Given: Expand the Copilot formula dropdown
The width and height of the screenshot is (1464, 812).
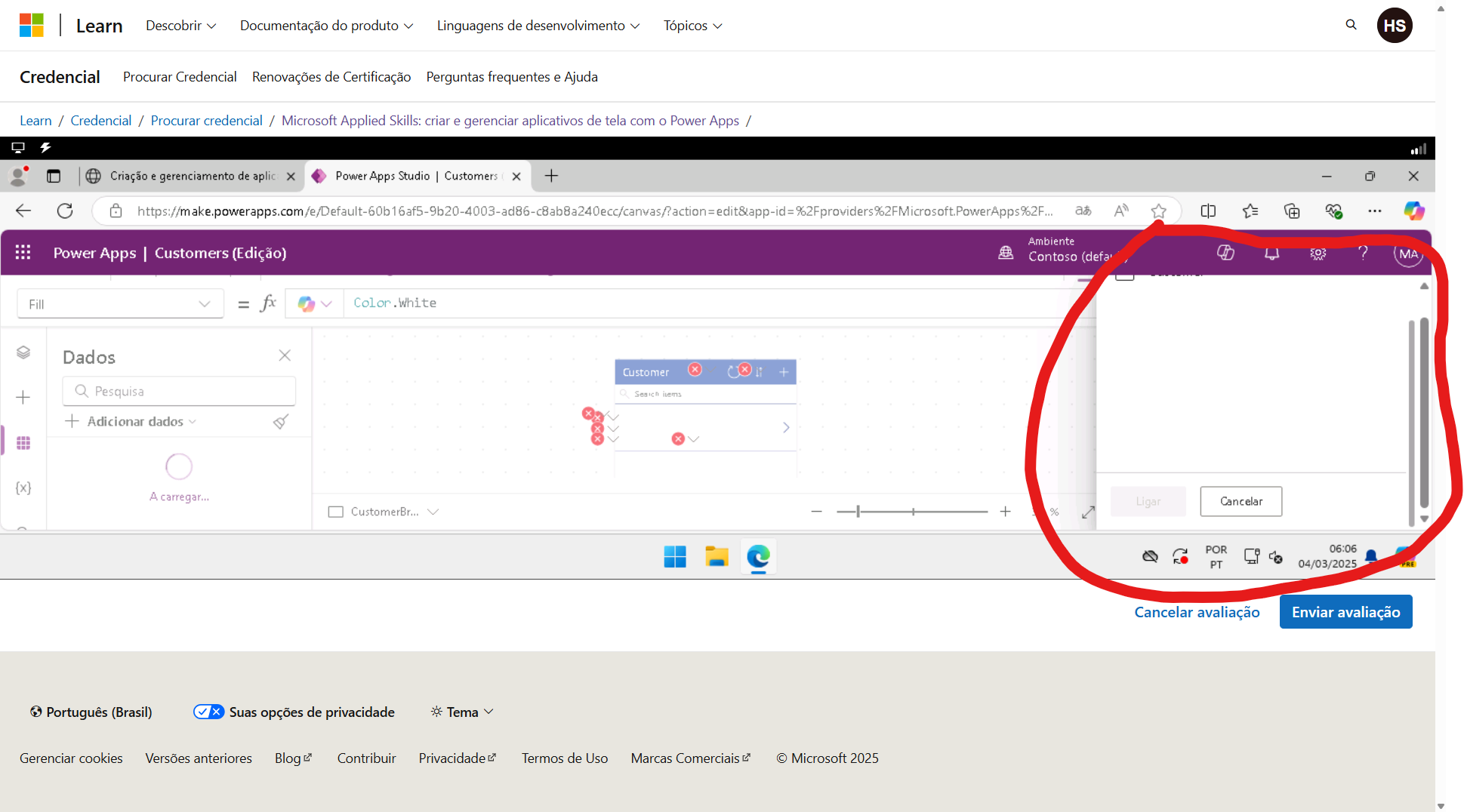Looking at the screenshot, I should (x=326, y=304).
